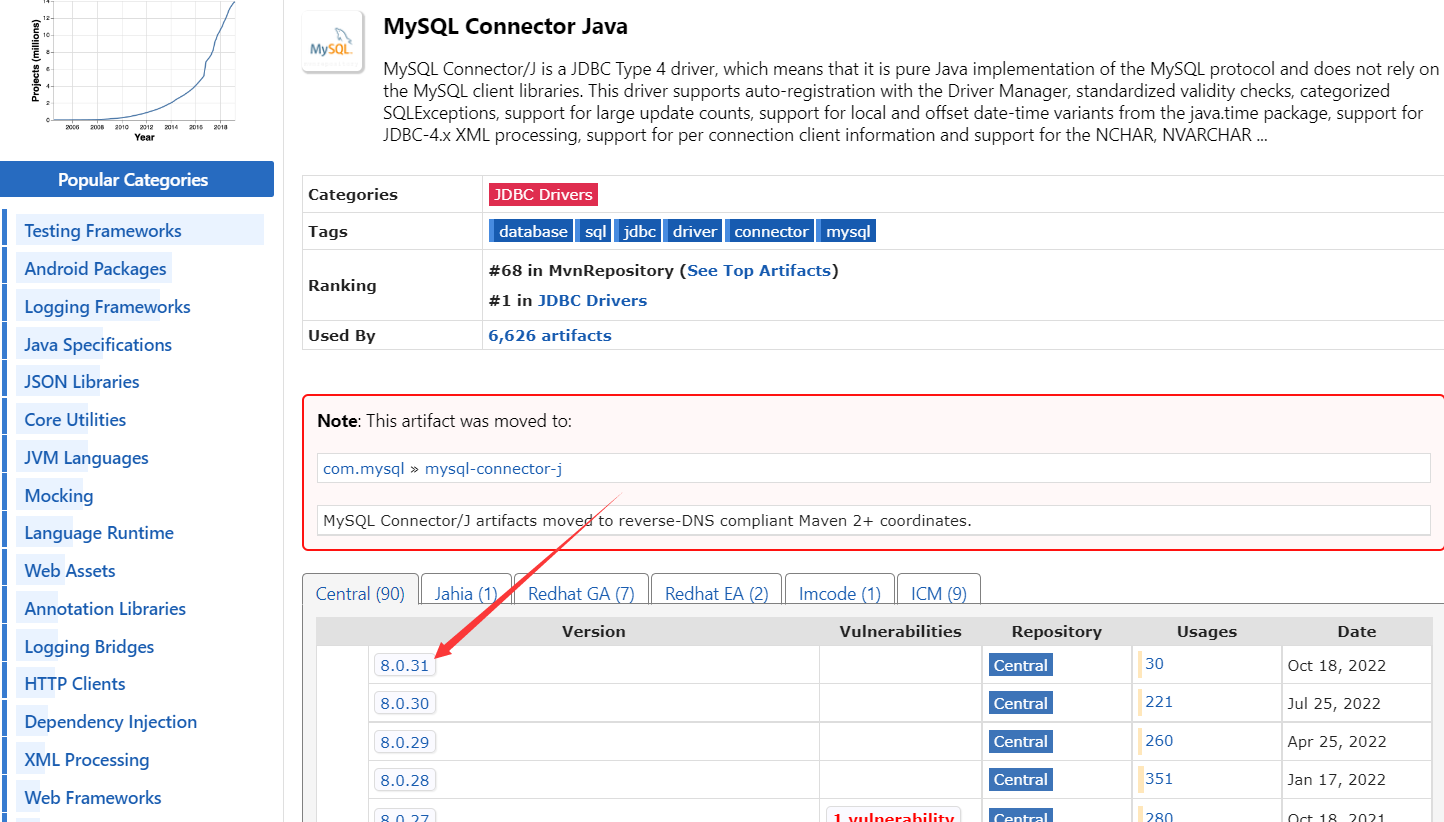Open 221 usages link
The width and height of the screenshot is (1444, 822).
coord(1159,702)
